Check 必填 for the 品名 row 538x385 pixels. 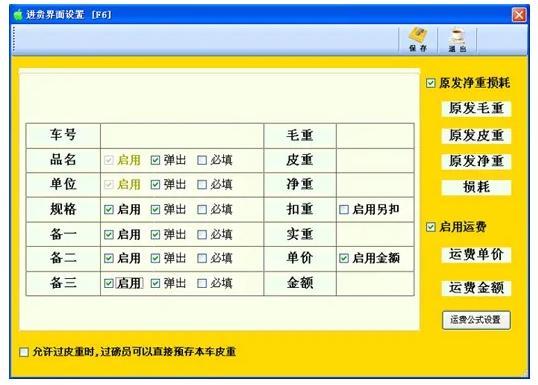pyautogui.click(x=202, y=160)
